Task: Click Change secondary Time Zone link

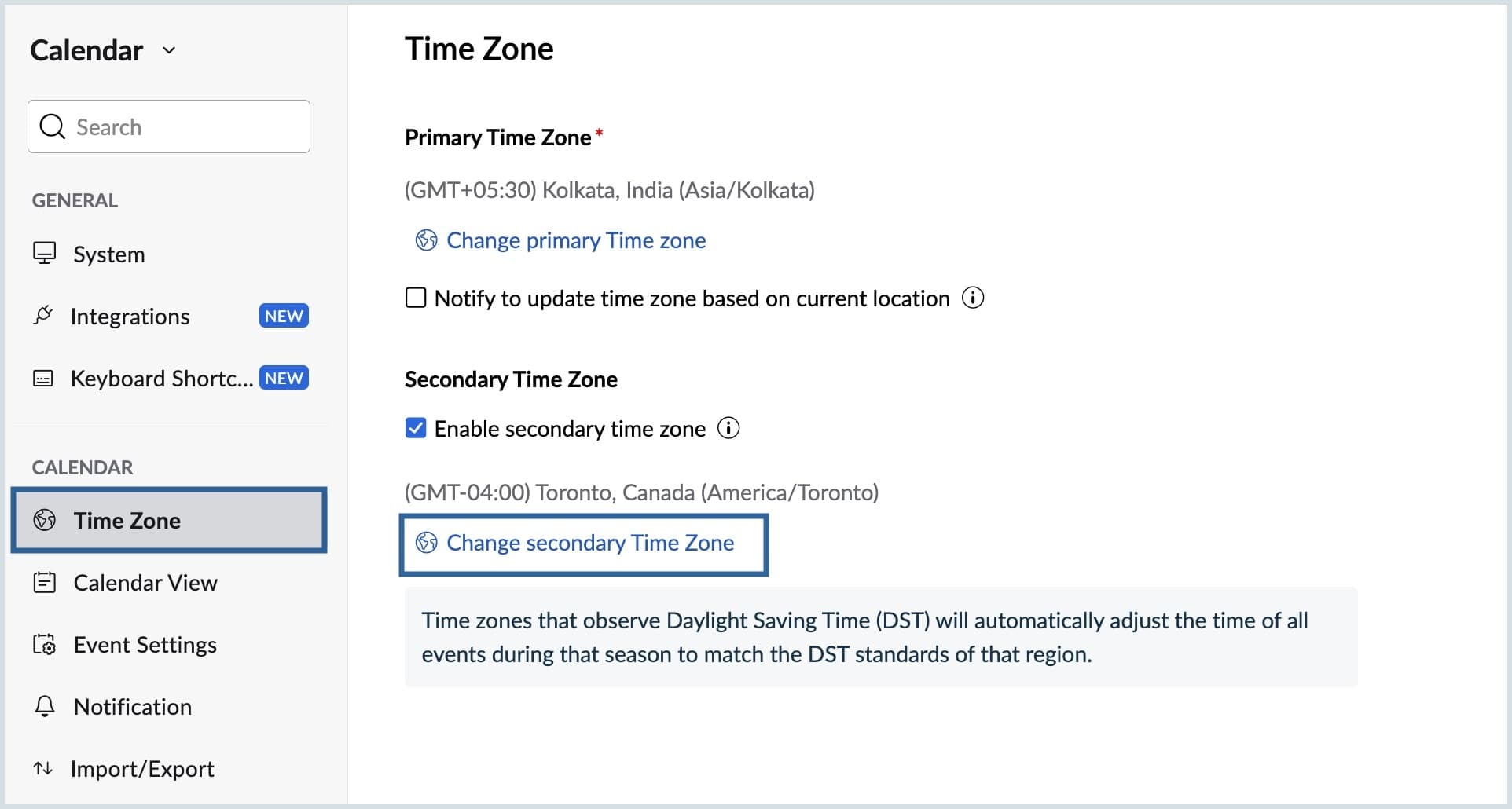Action: click(589, 544)
